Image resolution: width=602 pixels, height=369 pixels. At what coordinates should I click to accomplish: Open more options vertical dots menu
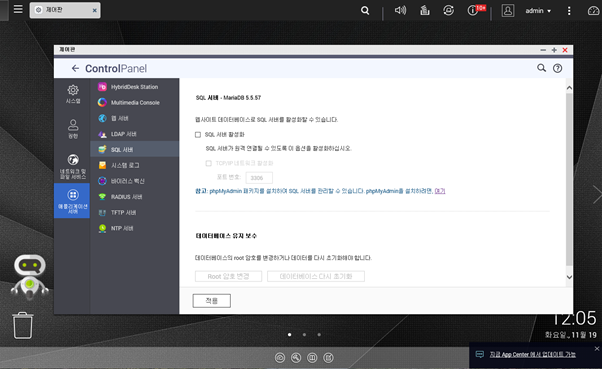click(x=569, y=11)
